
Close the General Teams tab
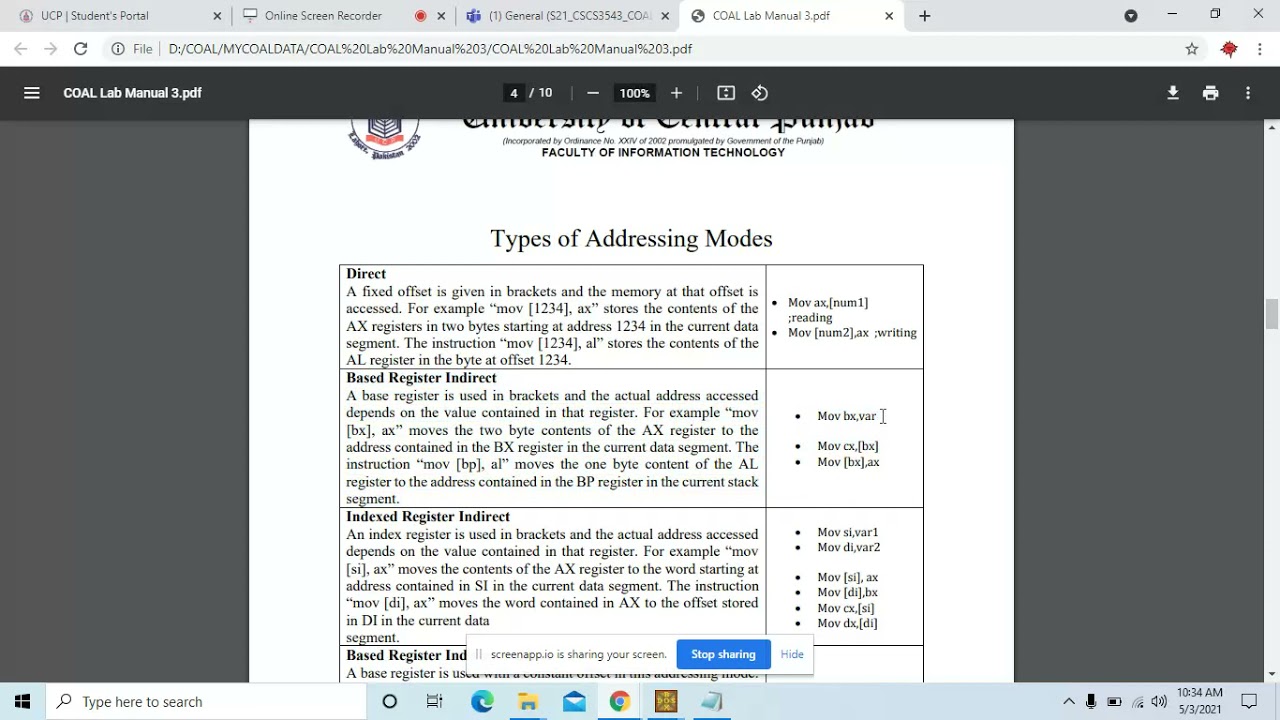[x=665, y=16]
